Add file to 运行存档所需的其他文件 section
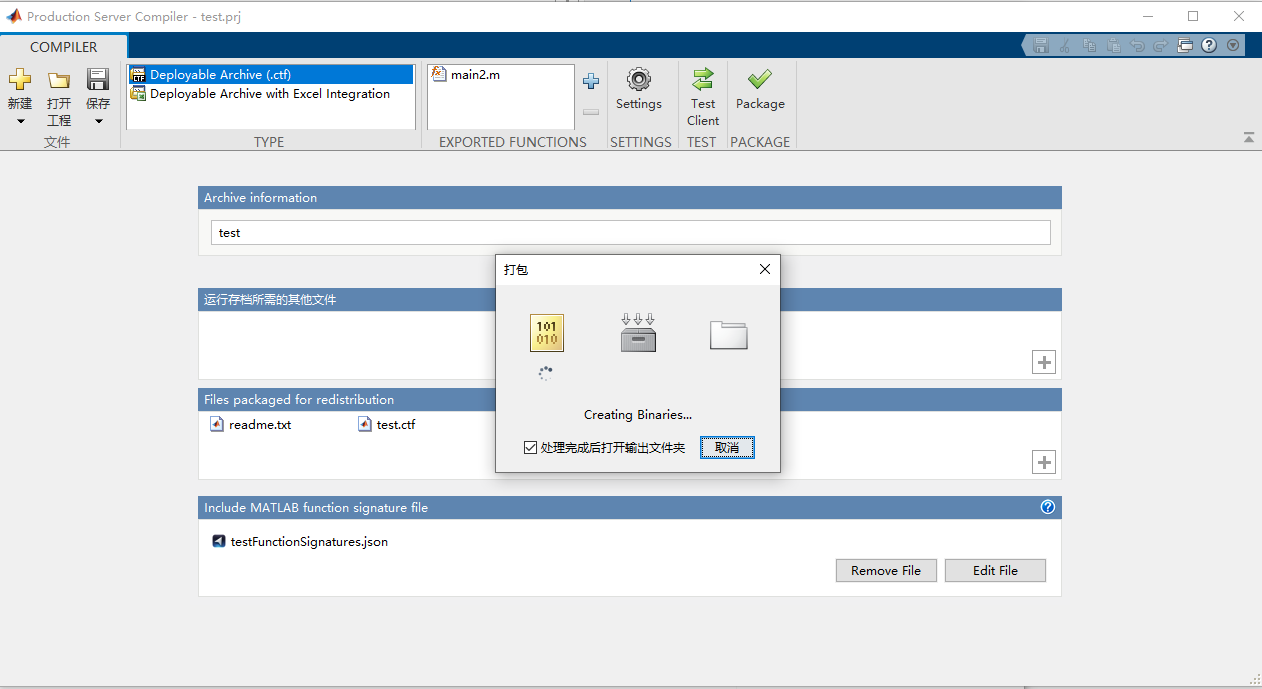The height and width of the screenshot is (689, 1262). (x=1044, y=363)
